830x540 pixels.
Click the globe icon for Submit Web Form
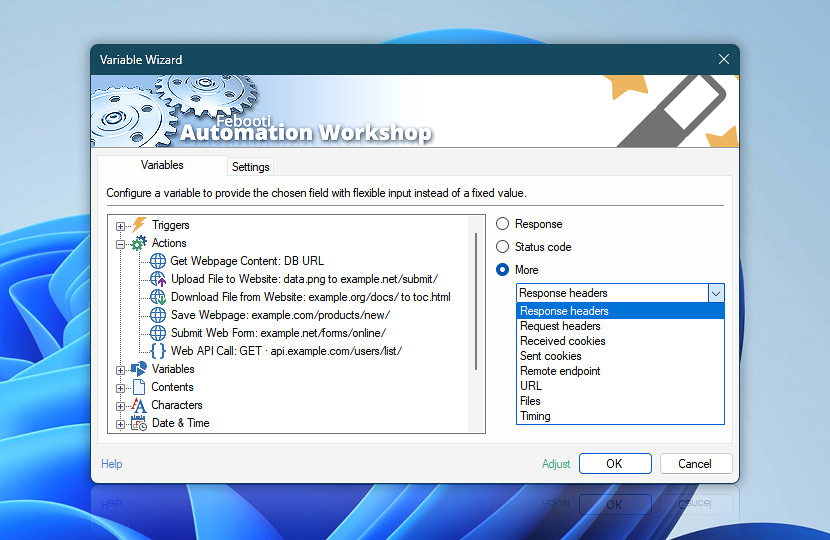(158, 333)
